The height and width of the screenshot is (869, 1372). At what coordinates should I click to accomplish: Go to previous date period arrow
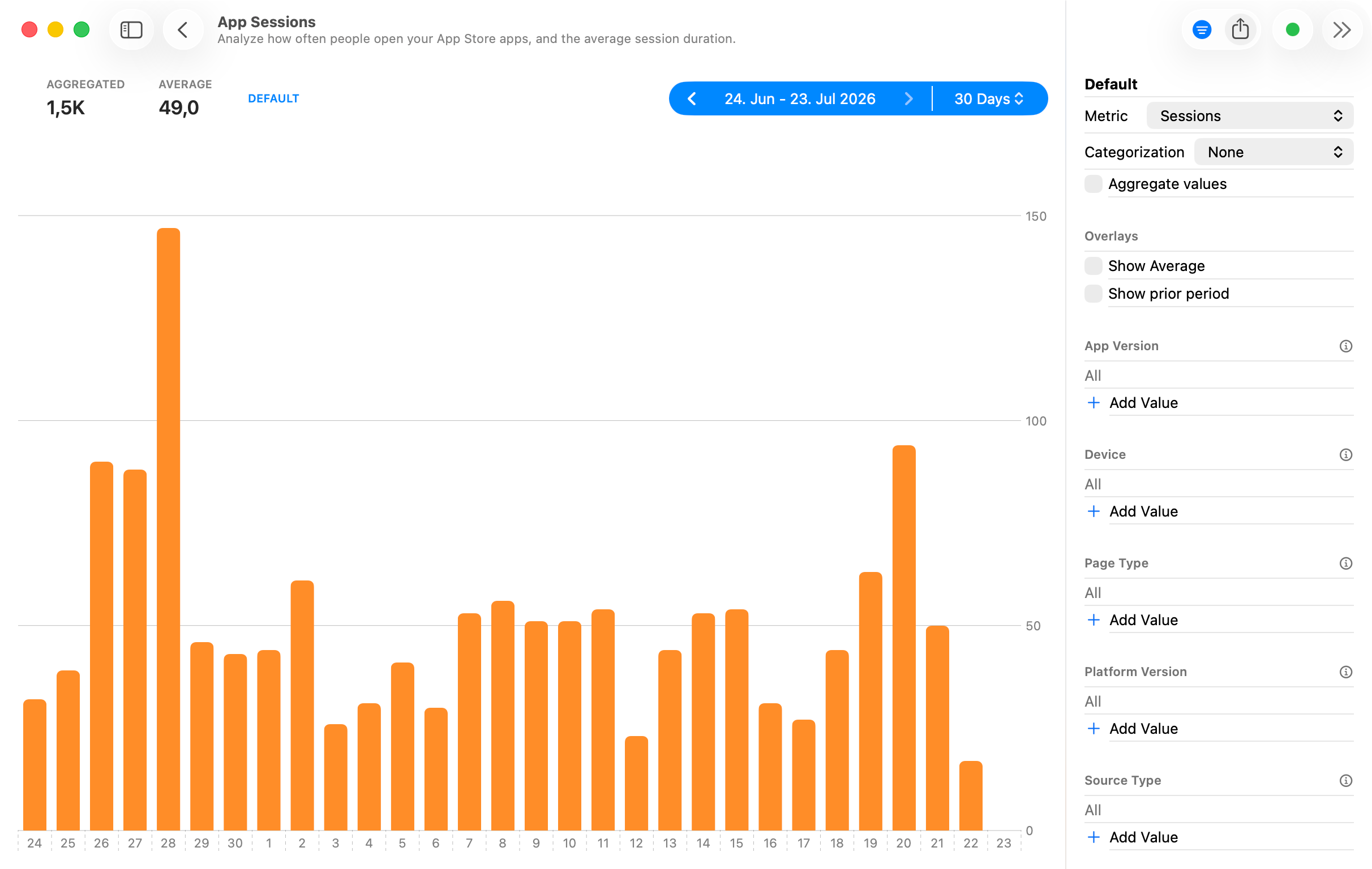[x=692, y=99]
